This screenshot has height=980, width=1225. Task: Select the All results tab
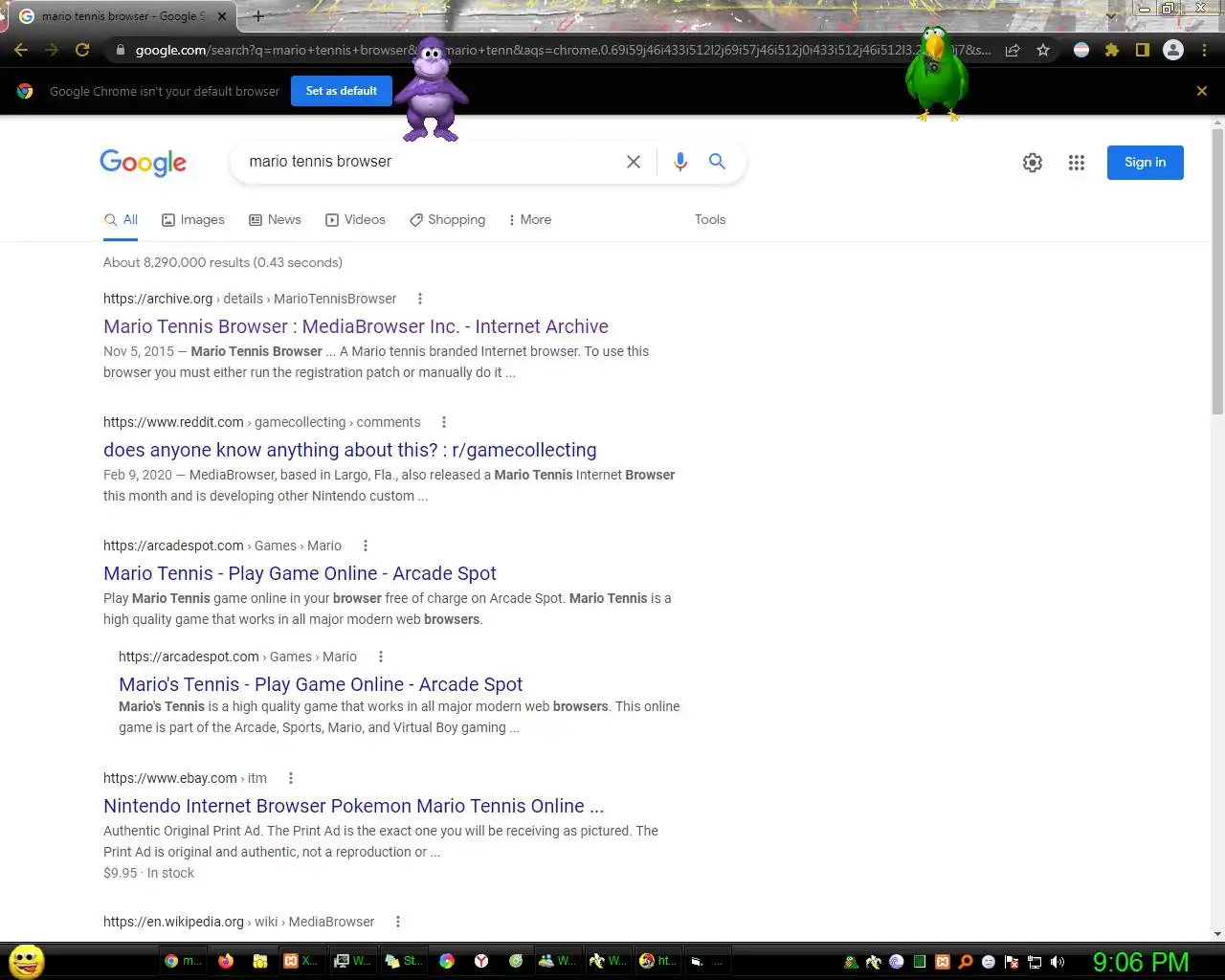point(122,220)
